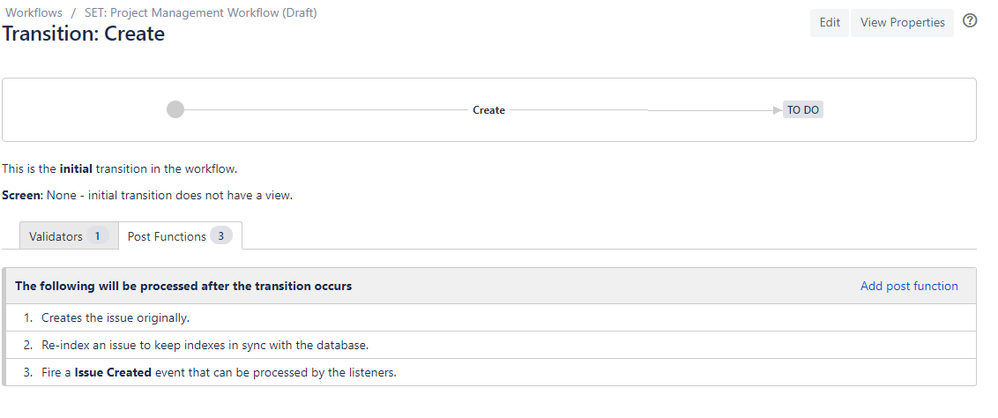The image size is (998, 418).
Task: Click the post functions panel header text
Action: point(183,286)
